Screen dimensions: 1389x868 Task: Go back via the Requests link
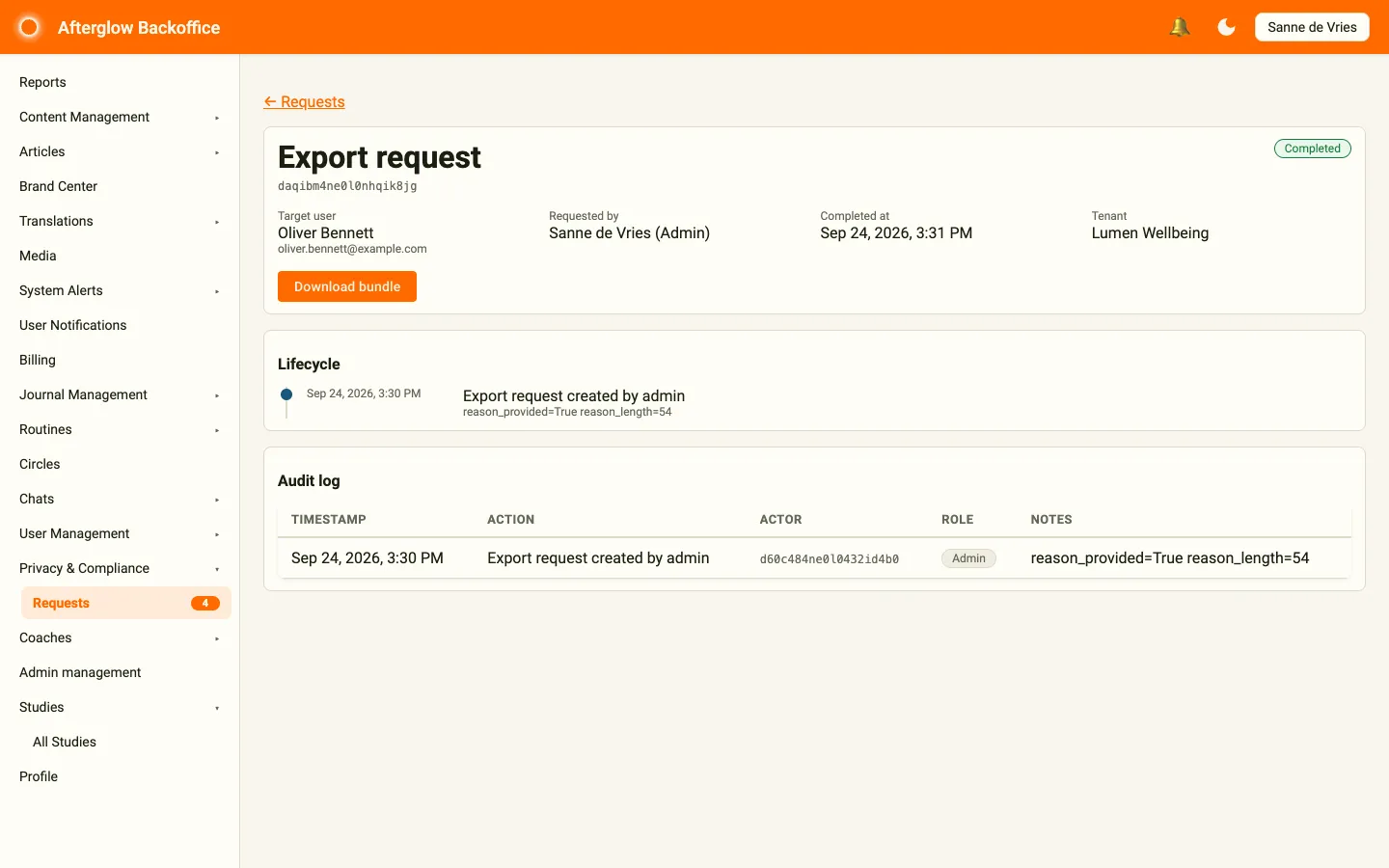click(304, 102)
